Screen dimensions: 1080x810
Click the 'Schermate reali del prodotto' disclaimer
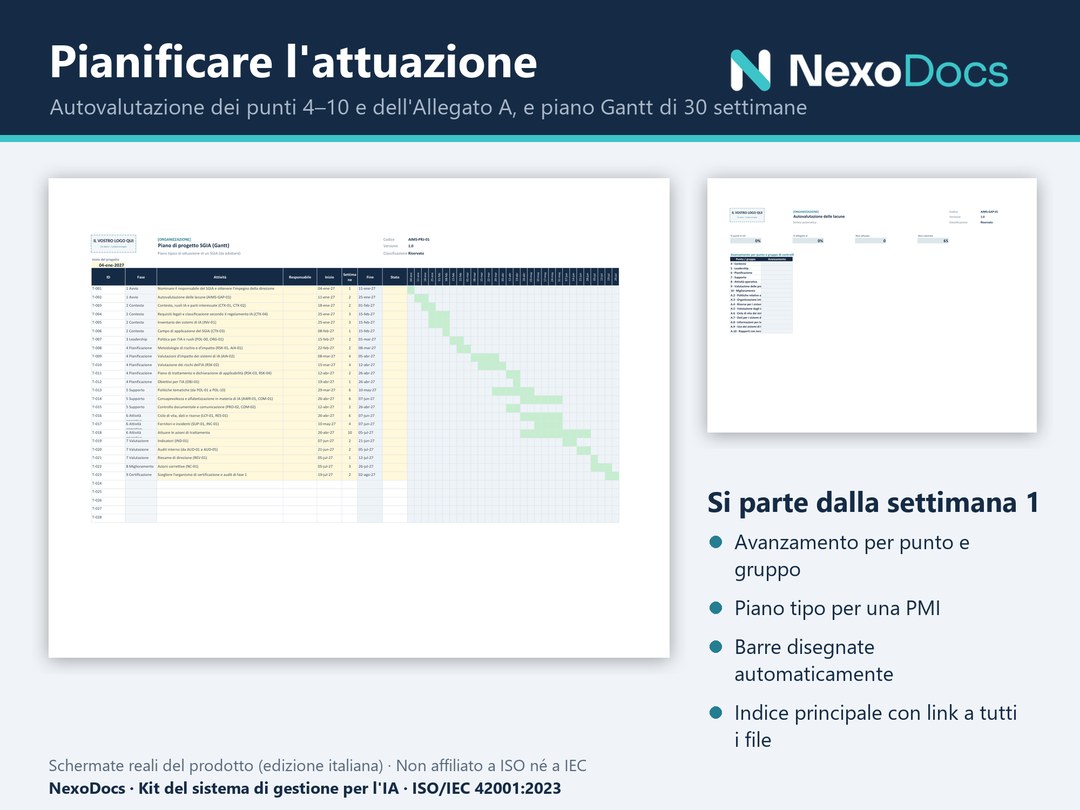[318, 766]
